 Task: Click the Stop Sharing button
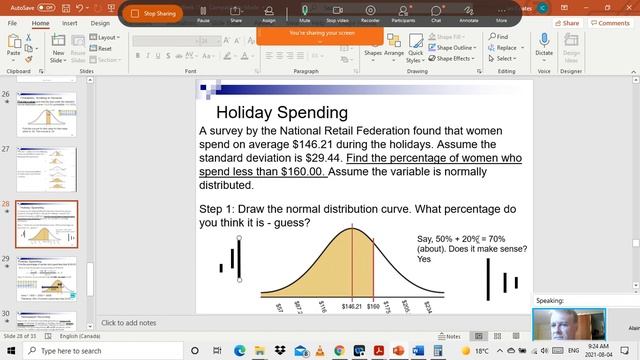pyautogui.click(x=153, y=13)
